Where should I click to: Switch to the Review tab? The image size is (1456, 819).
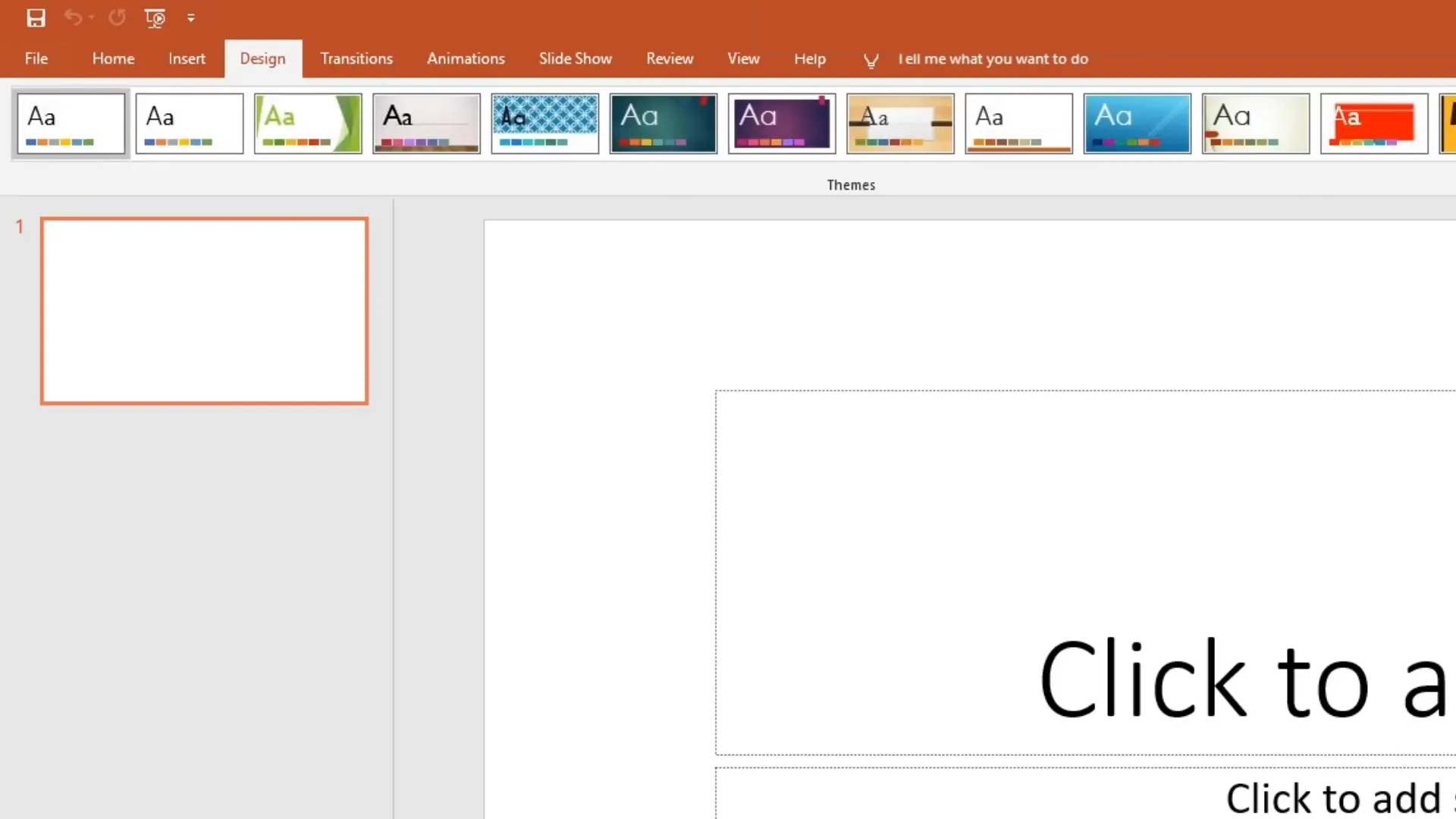[x=670, y=58]
